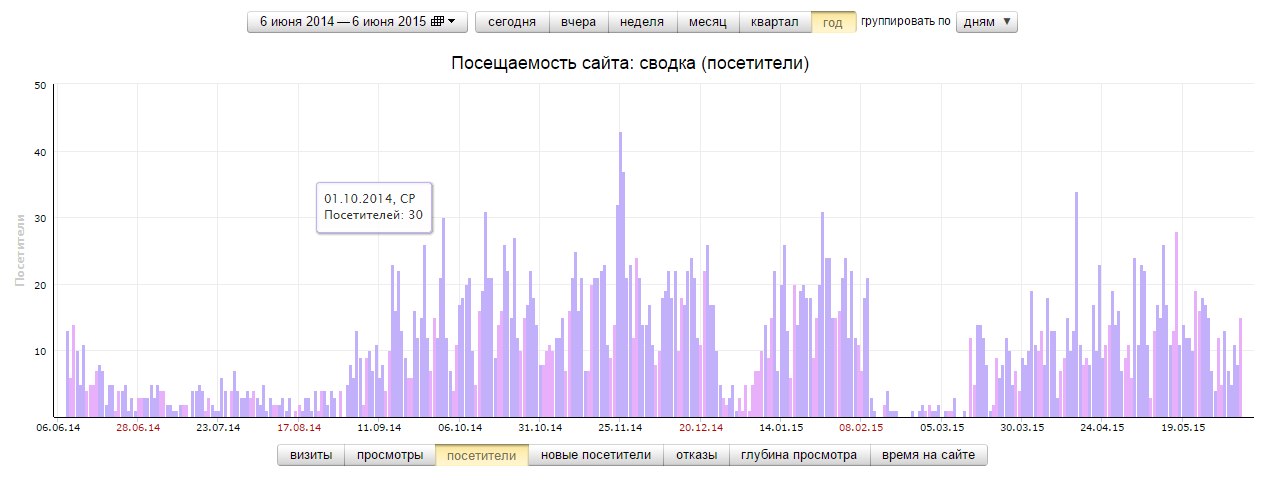Click the active 'посетители' tab
The height and width of the screenshot is (486, 1267).
pyautogui.click(x=481, y=455)
